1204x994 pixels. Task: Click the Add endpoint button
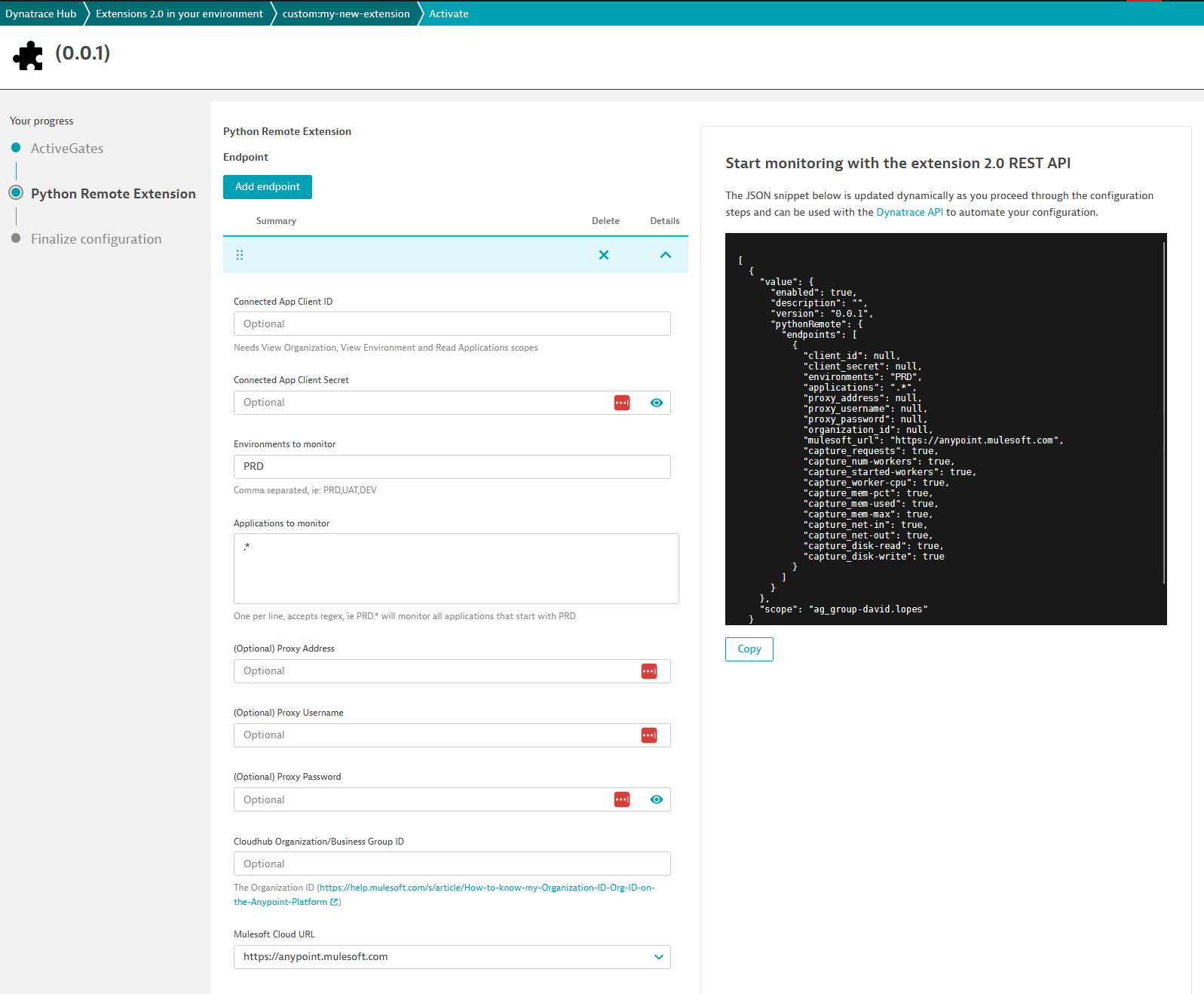point(268,187)
